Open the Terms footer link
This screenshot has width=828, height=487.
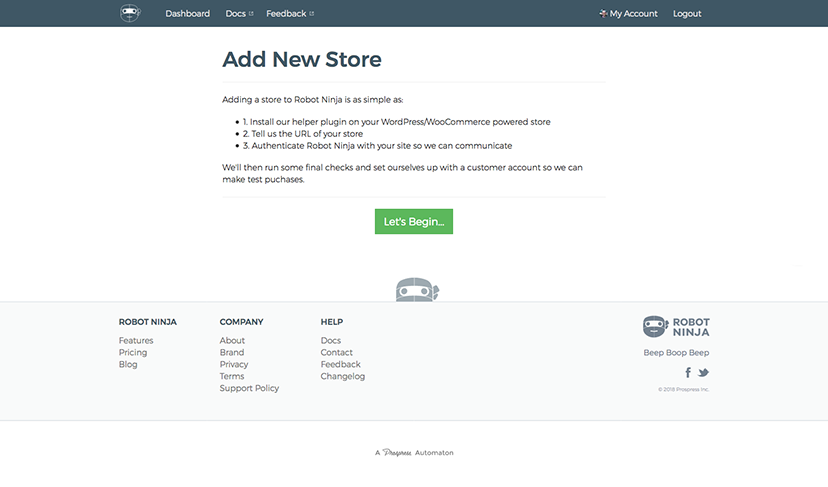(232, 376)
